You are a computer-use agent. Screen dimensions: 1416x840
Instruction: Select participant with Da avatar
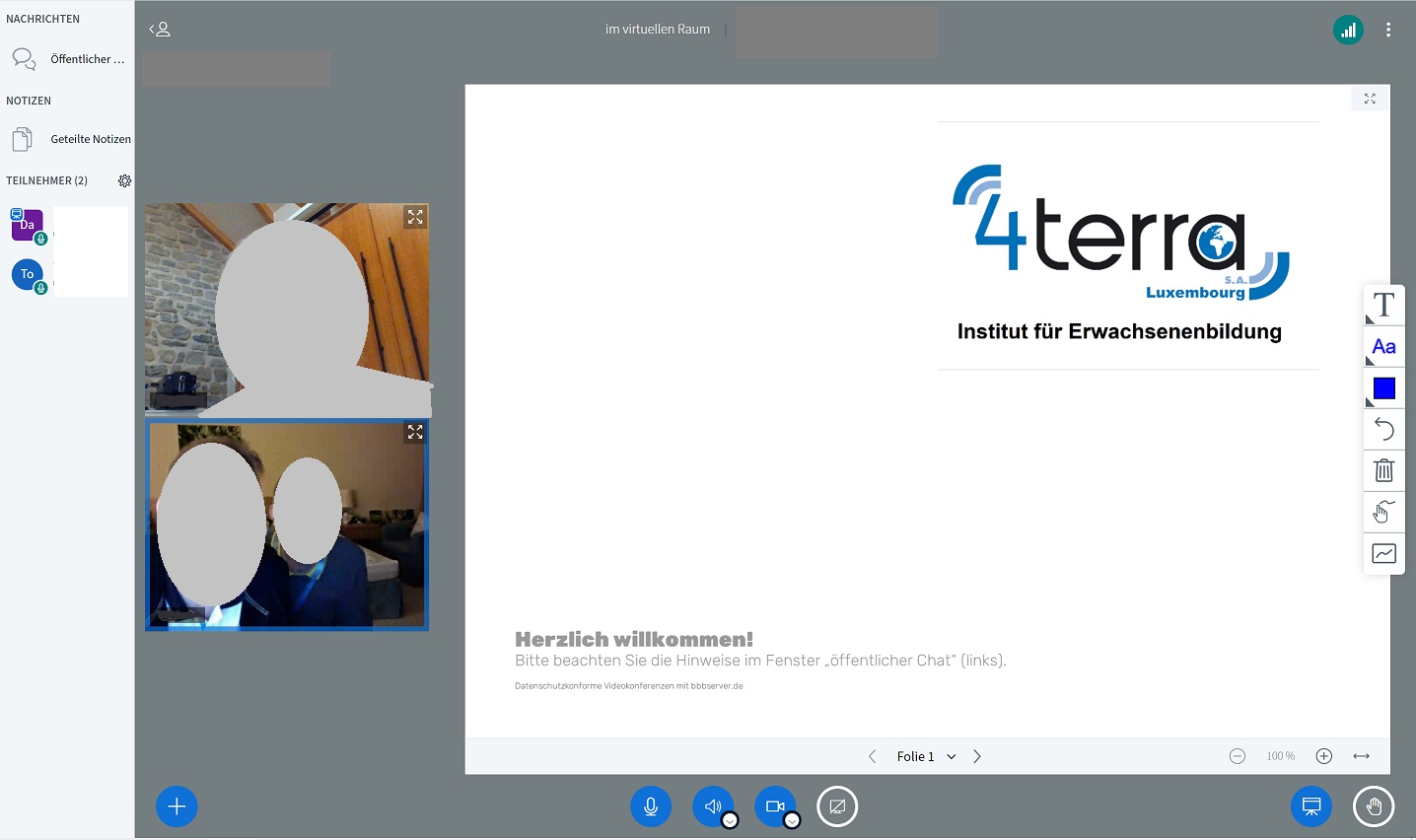(x=28, y=226)
